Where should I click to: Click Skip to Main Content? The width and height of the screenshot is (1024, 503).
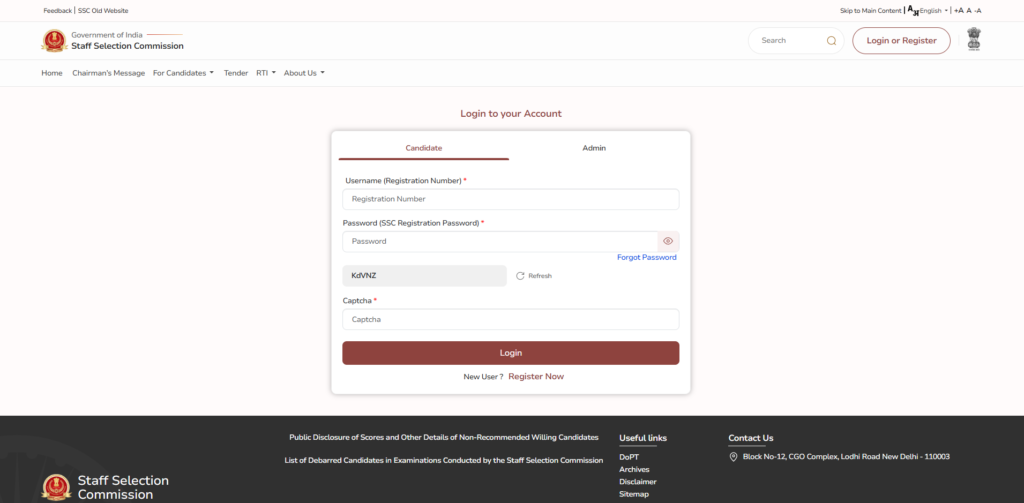871,11
